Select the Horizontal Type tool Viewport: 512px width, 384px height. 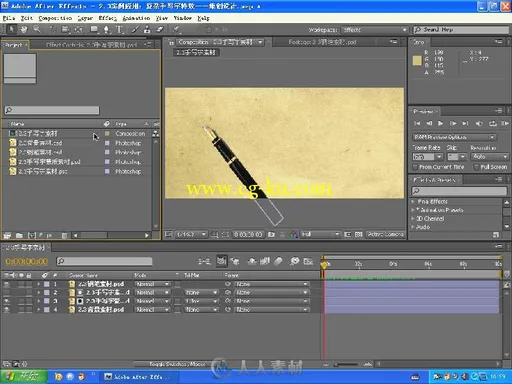[x=119, y=30]
